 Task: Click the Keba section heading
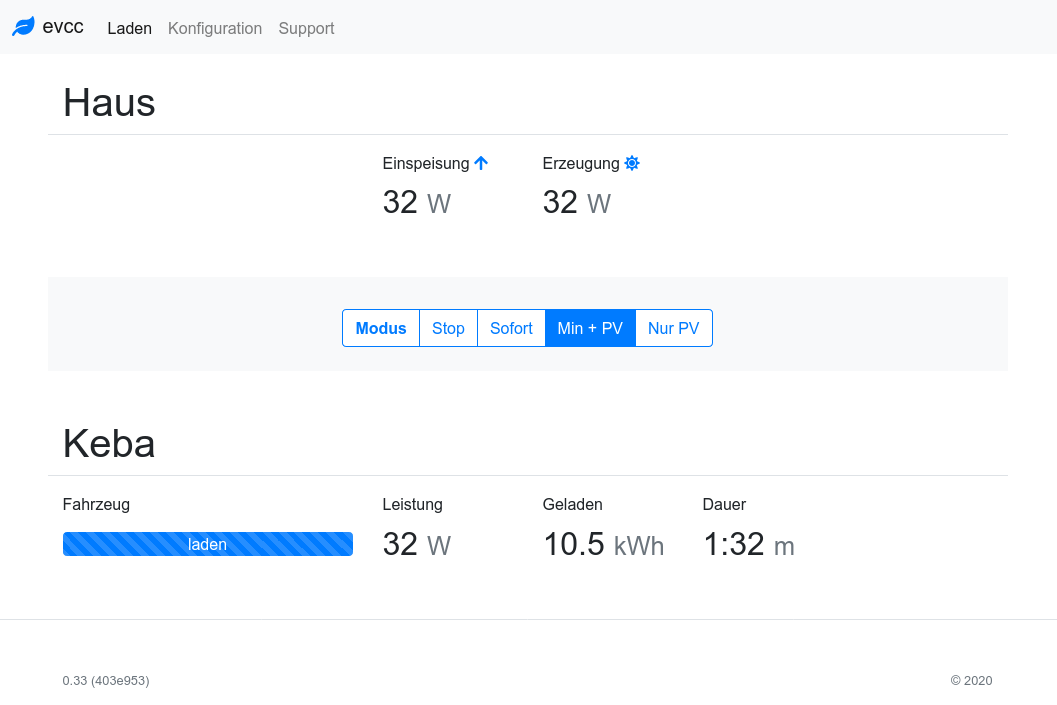pos(109,443)
